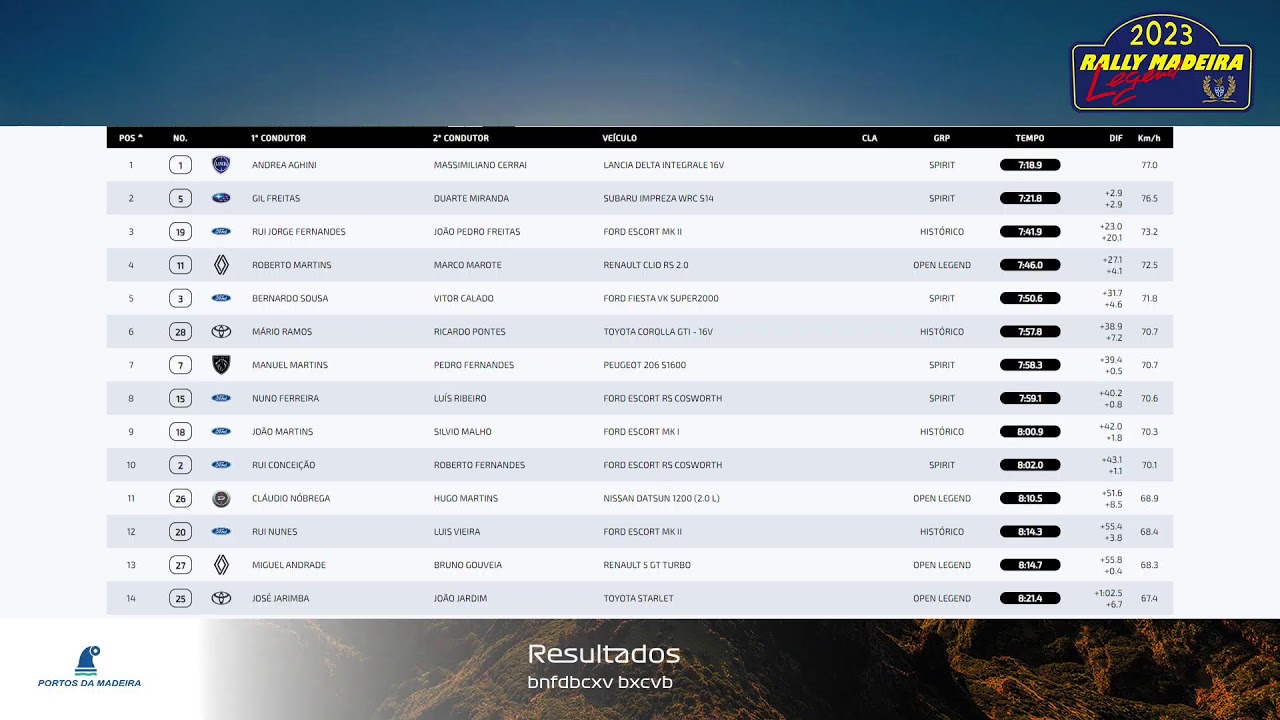Screen dimensions: 1280x720
Task: Click the Toyota logo beside José Jarimba
Action: (x=221, y=598)
